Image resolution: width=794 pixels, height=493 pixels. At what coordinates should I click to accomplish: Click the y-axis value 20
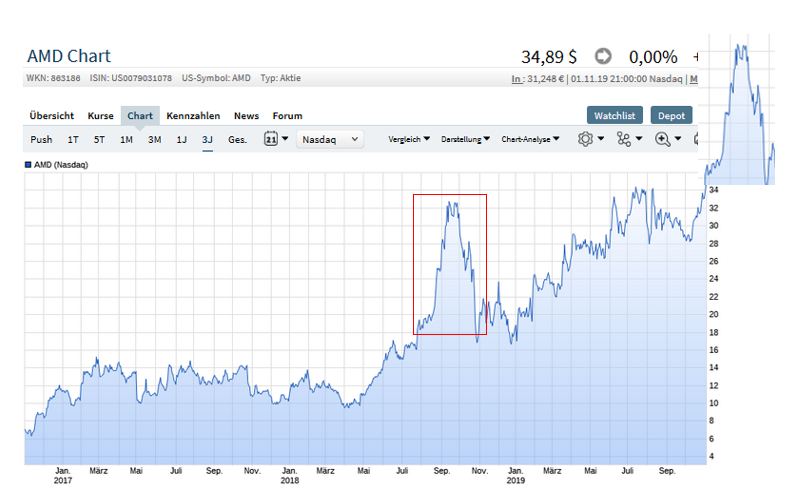coord(713,314)
